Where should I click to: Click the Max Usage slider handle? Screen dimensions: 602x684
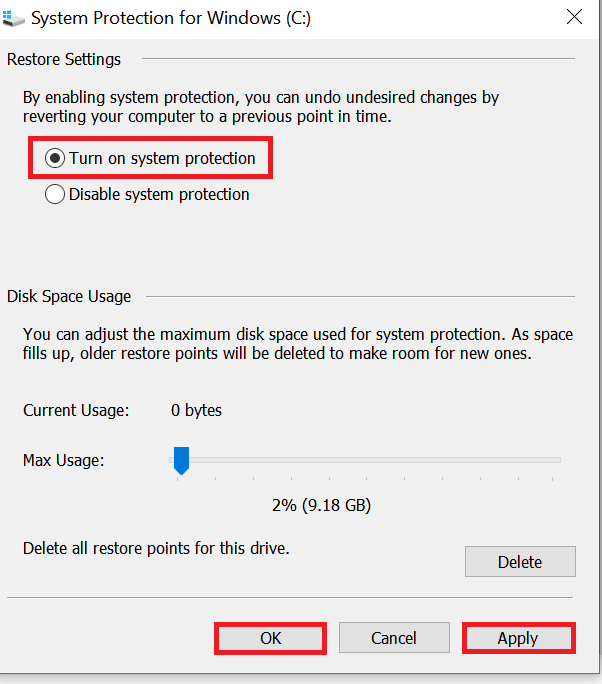181,461
